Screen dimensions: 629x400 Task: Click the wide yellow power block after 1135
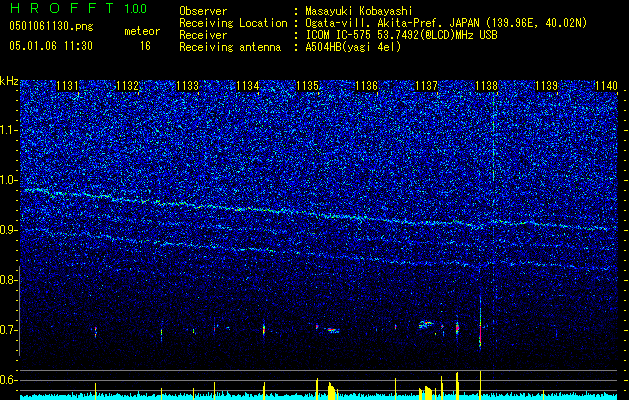(x=331, y=392)
